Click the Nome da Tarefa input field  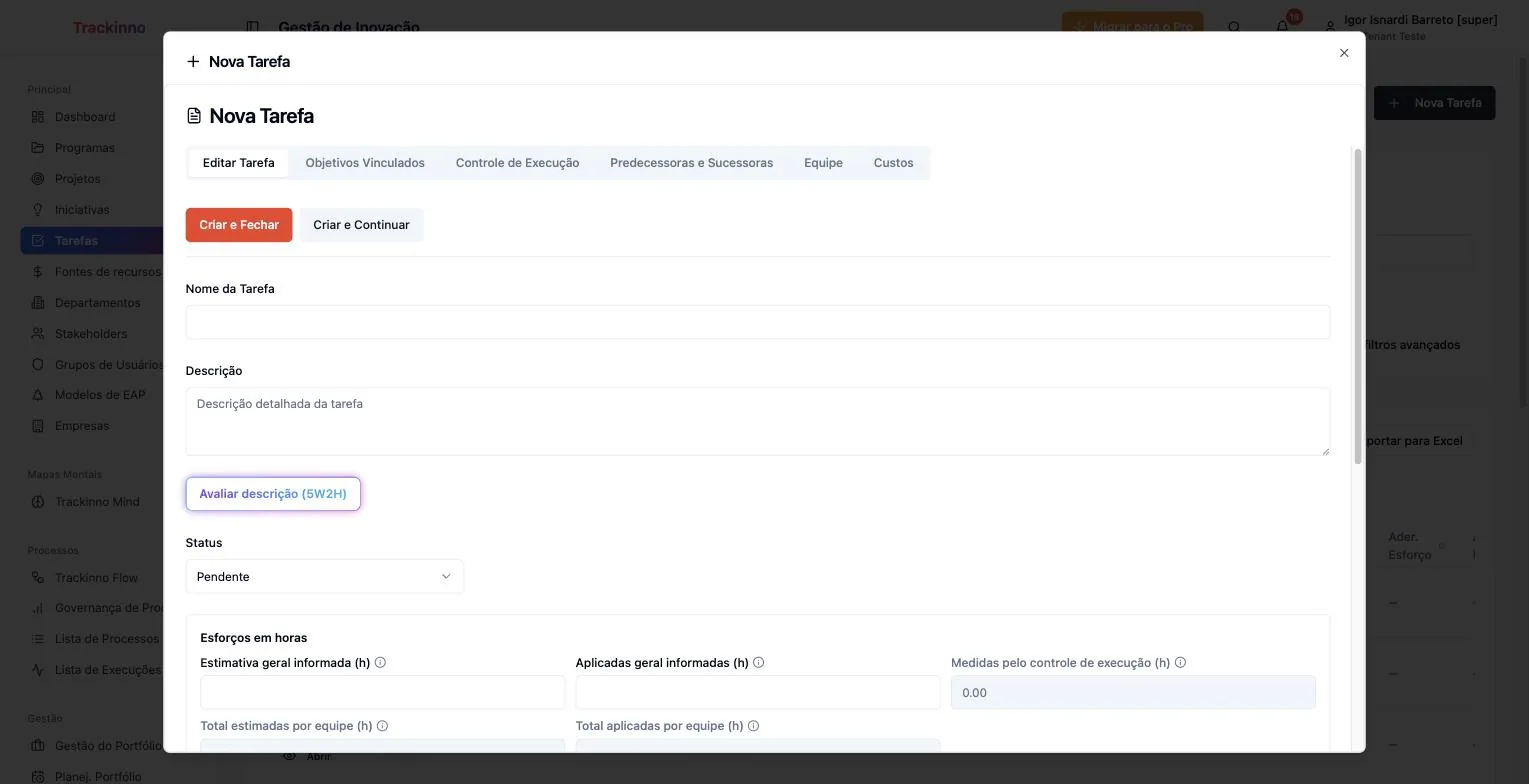758,322
